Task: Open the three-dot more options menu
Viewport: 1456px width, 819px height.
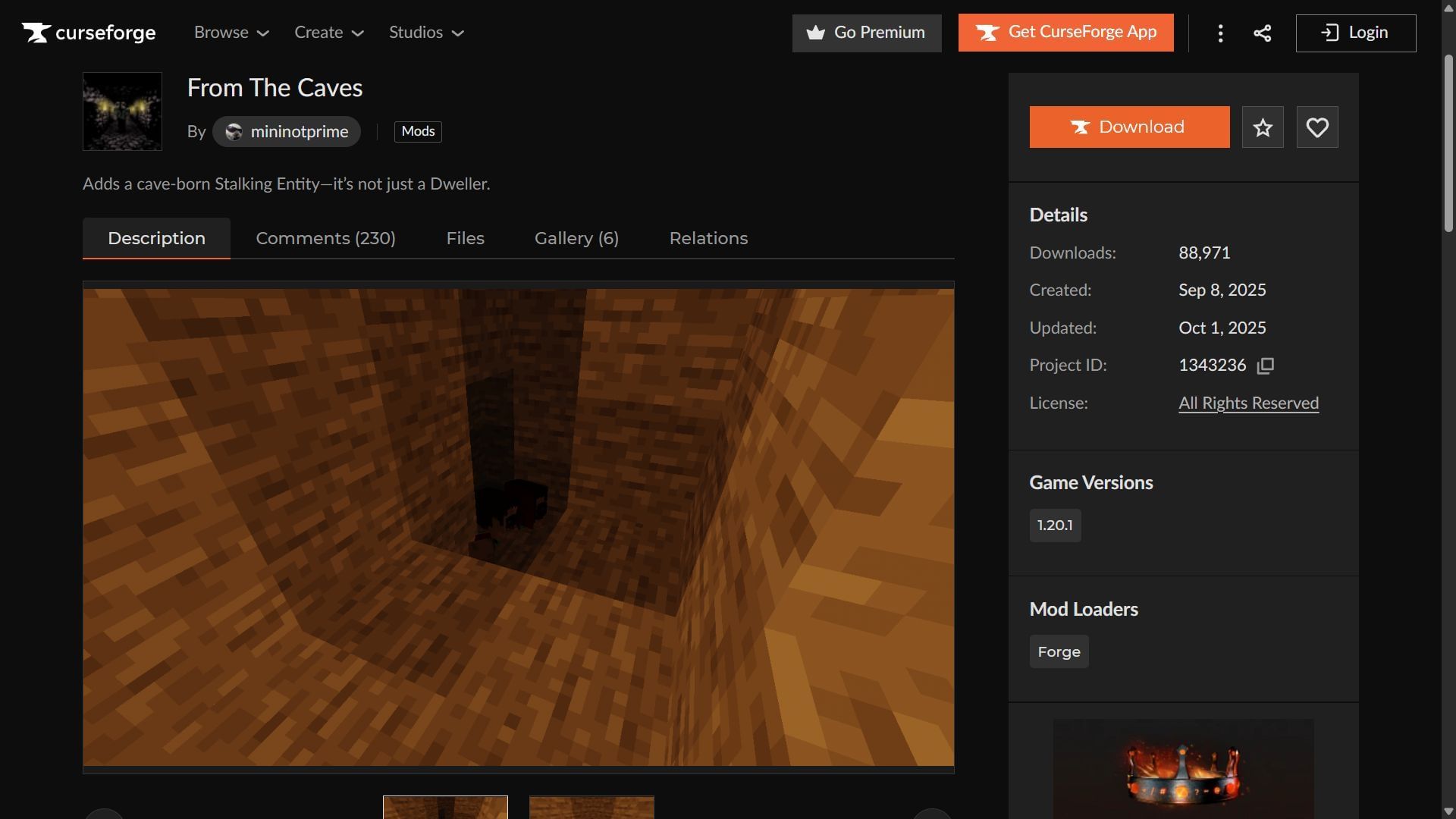Action: point(1220,33)
